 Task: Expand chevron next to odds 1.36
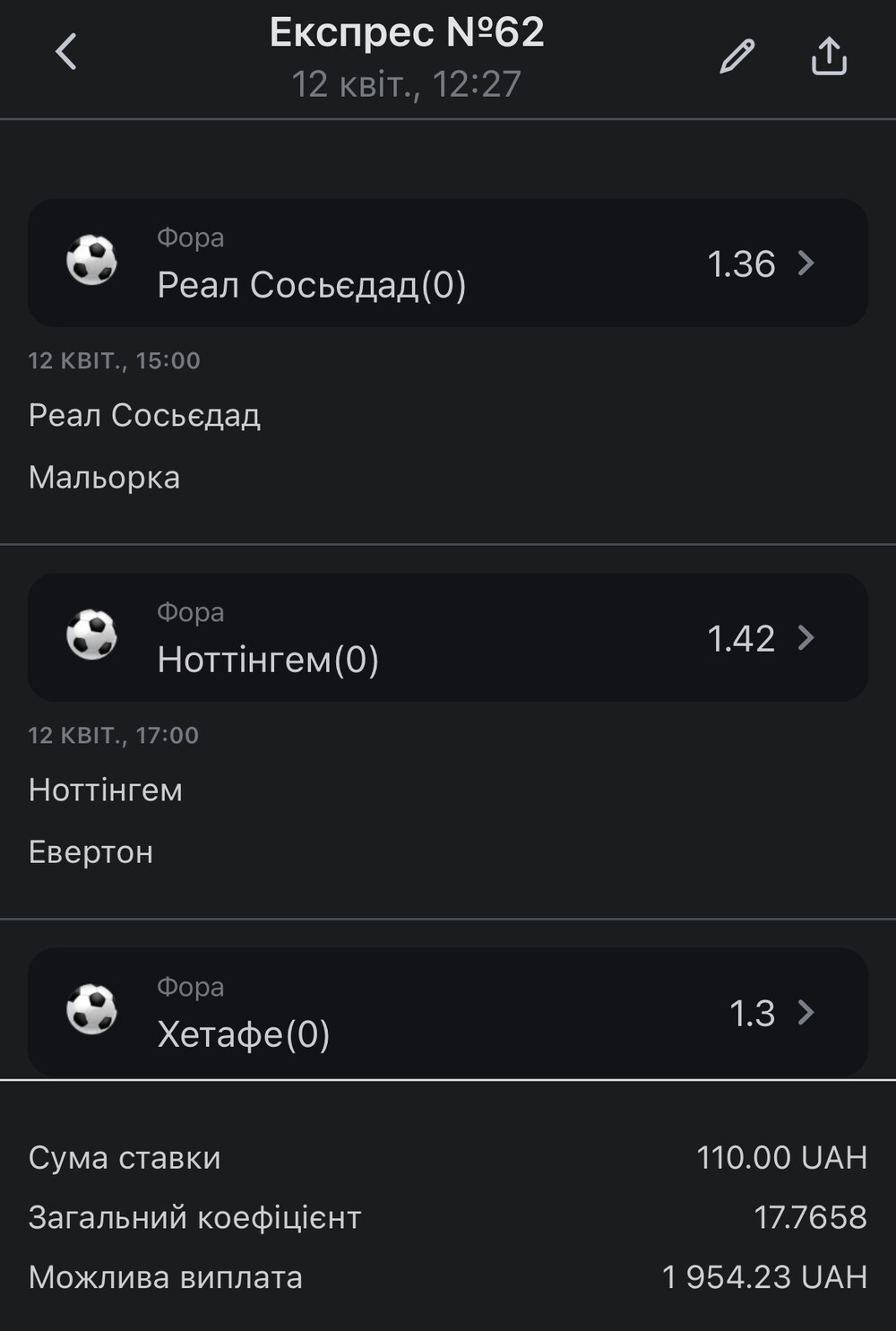[x=806, y=264]
